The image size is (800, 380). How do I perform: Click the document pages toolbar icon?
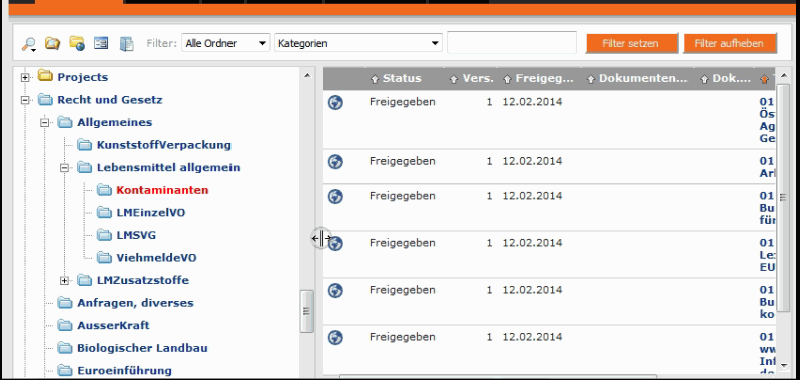click(x=126, y=44)
